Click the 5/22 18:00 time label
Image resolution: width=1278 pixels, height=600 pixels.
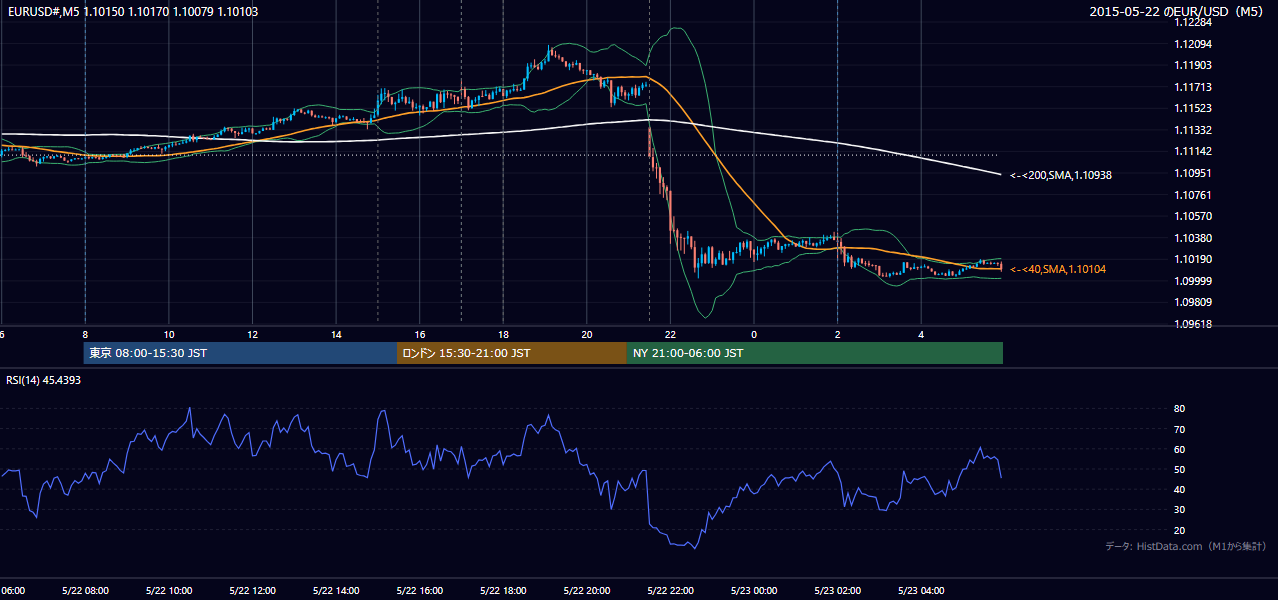pos(503,591)
